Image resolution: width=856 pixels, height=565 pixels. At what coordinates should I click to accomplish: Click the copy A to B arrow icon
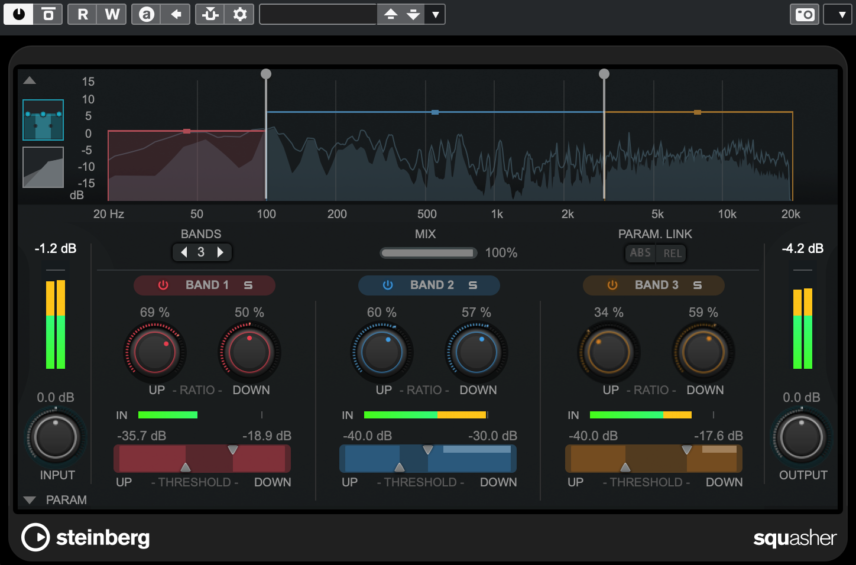coord(176,14)
